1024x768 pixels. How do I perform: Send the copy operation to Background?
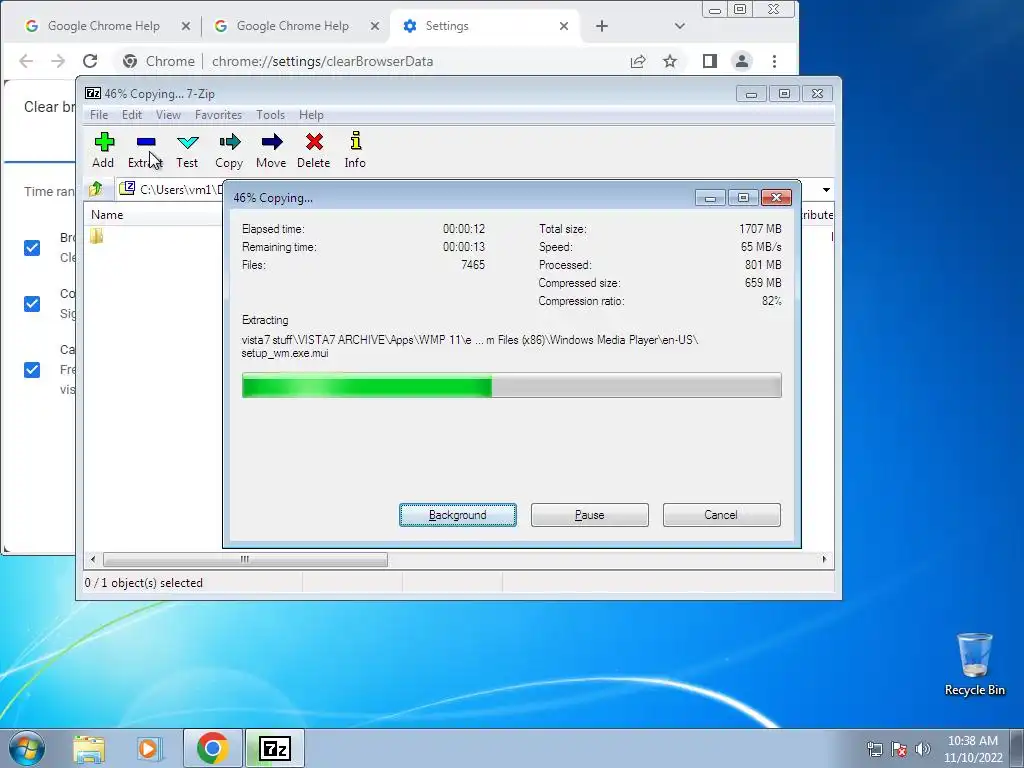458,515
